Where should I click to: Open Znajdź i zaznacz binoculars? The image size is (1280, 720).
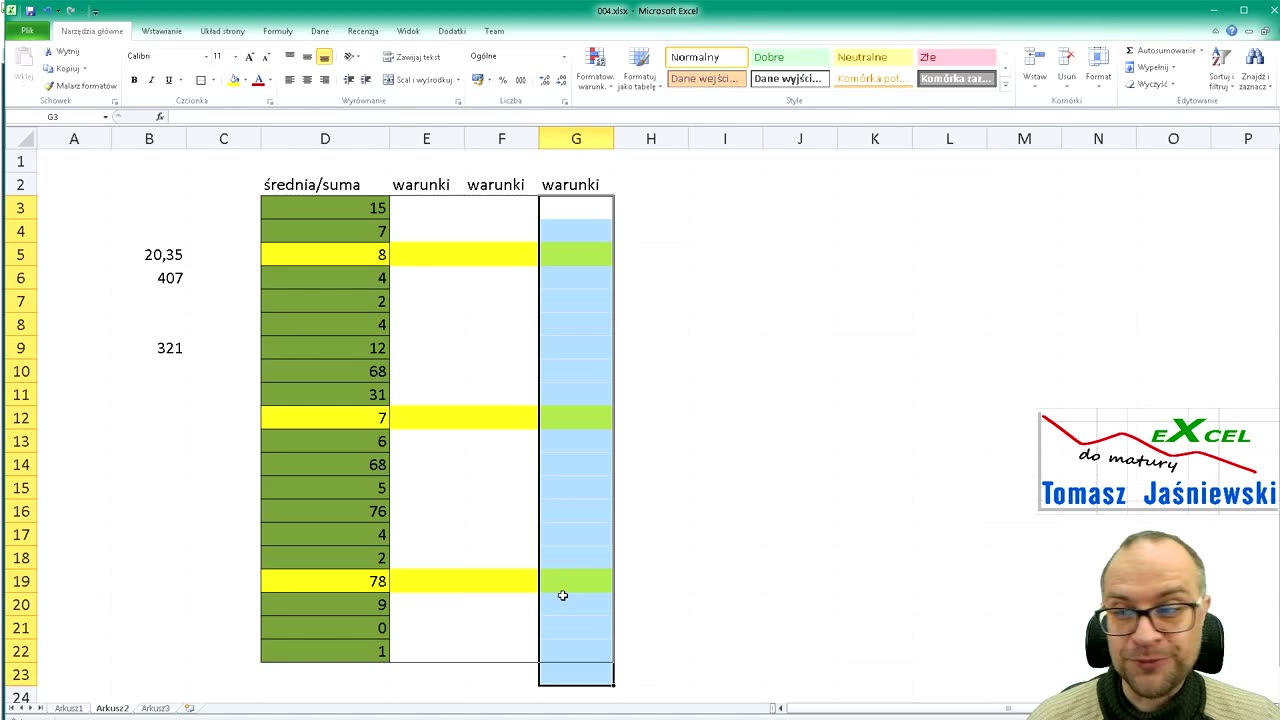click(x=1254, y=69)
